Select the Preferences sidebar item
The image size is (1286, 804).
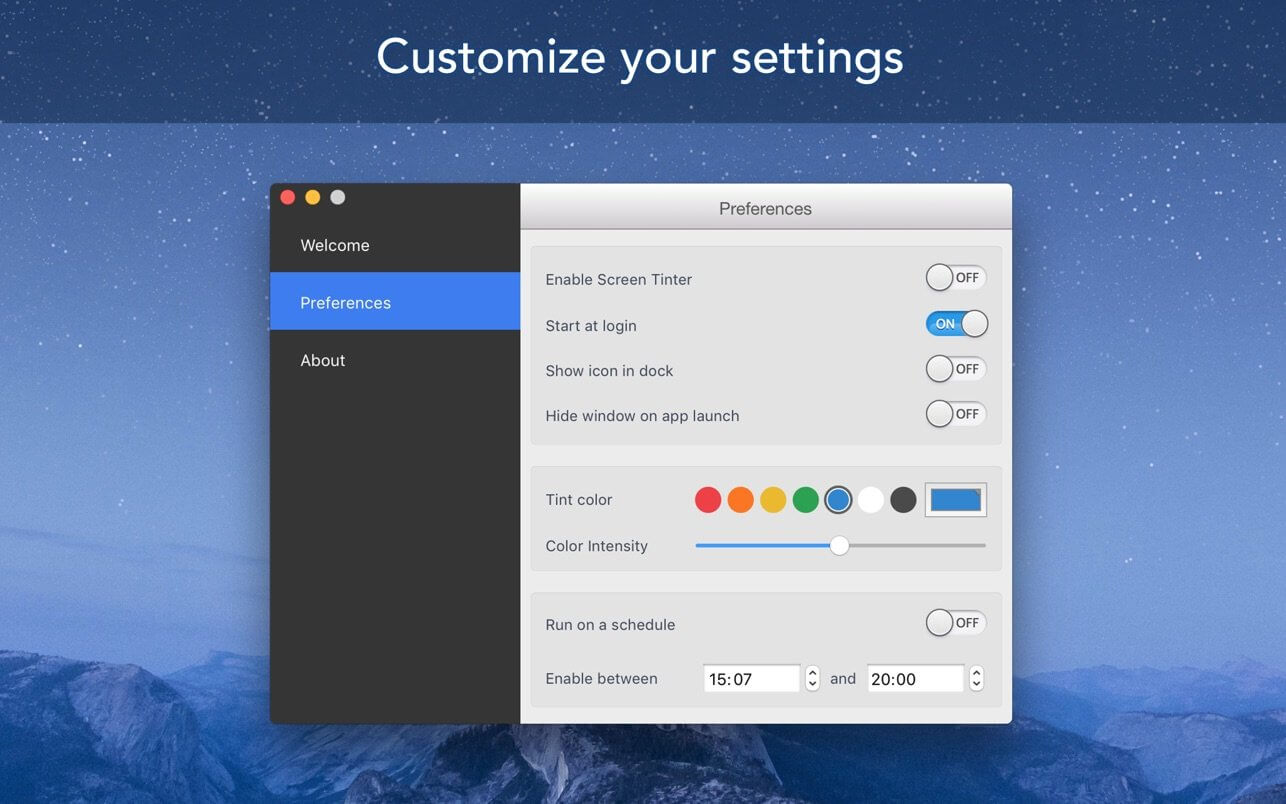346,303
